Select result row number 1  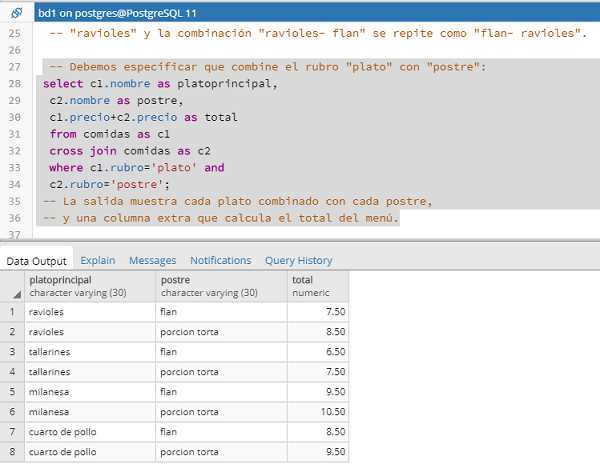[x=12, y=312]
